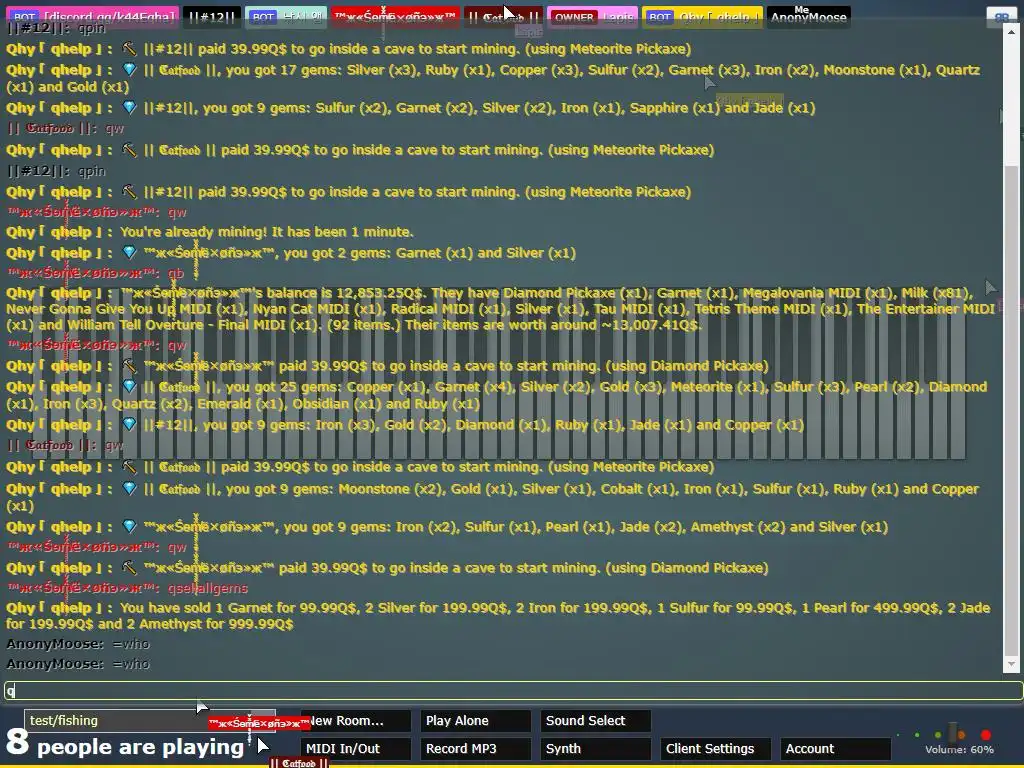
Task: Click gem icon in ||#12|| Iron (x3) gems message
Action: click(x=129, y=424)
